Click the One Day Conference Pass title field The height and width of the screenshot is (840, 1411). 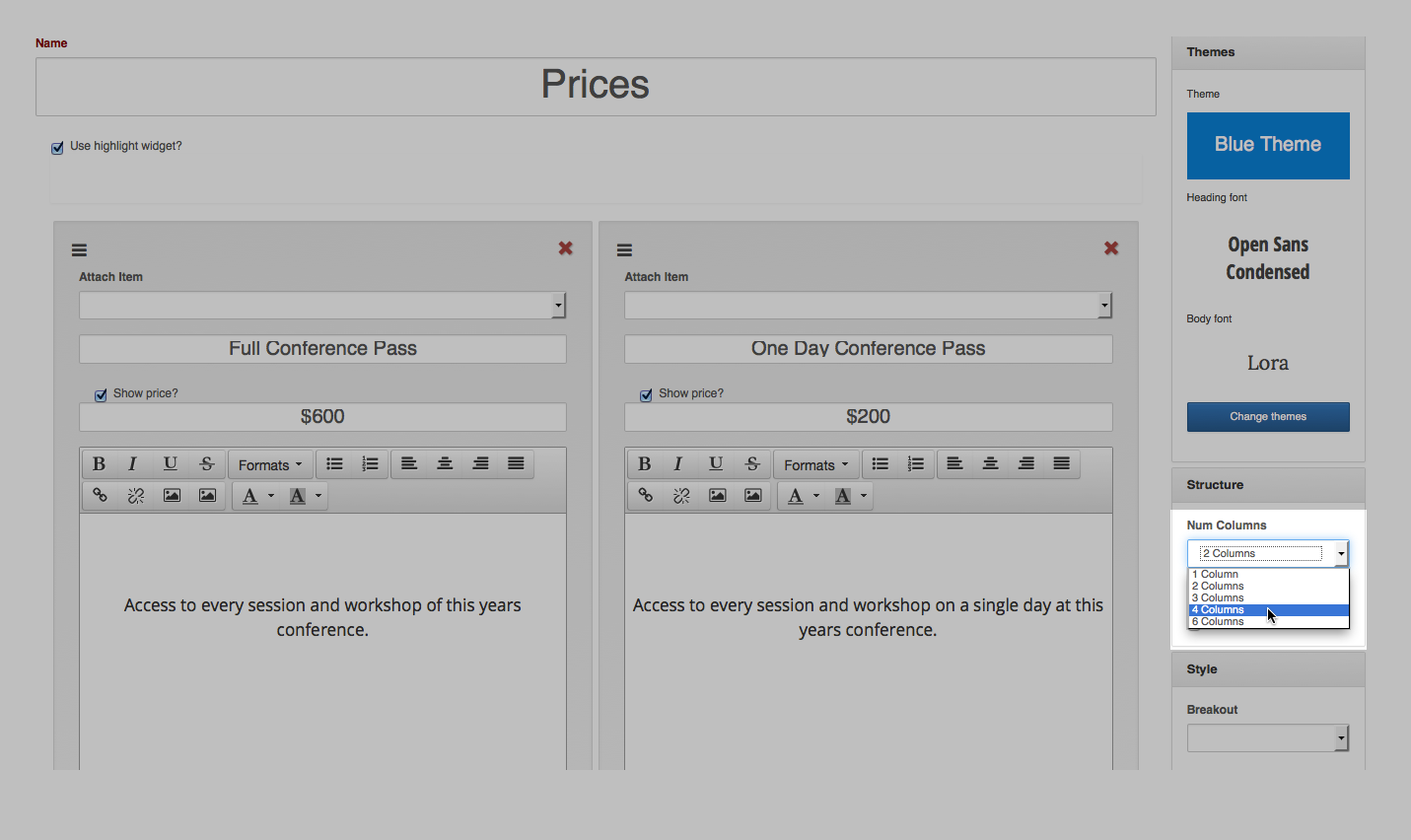coord(869,349)
